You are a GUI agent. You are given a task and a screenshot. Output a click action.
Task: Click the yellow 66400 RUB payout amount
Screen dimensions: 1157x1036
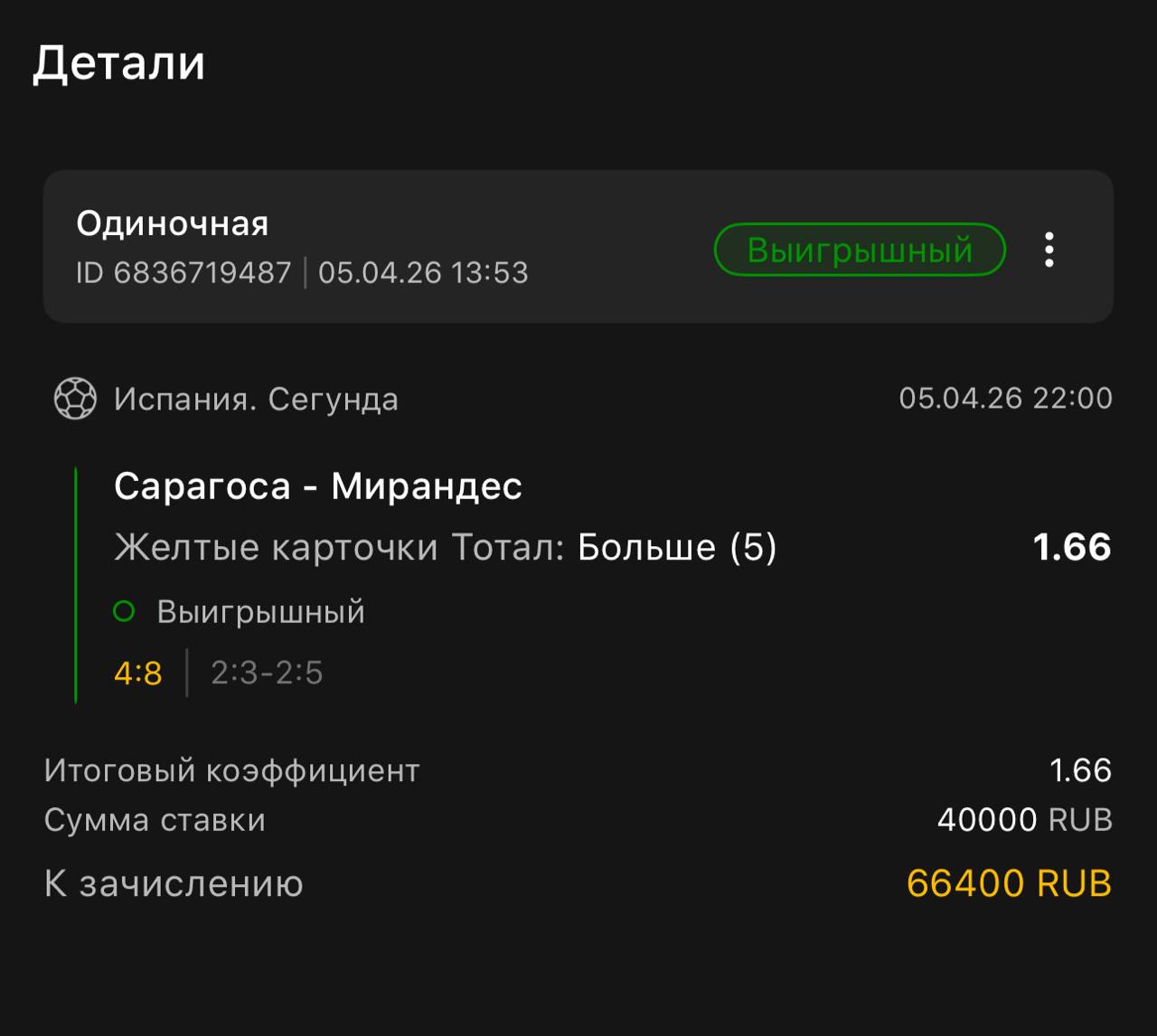tap(1008, 883)
